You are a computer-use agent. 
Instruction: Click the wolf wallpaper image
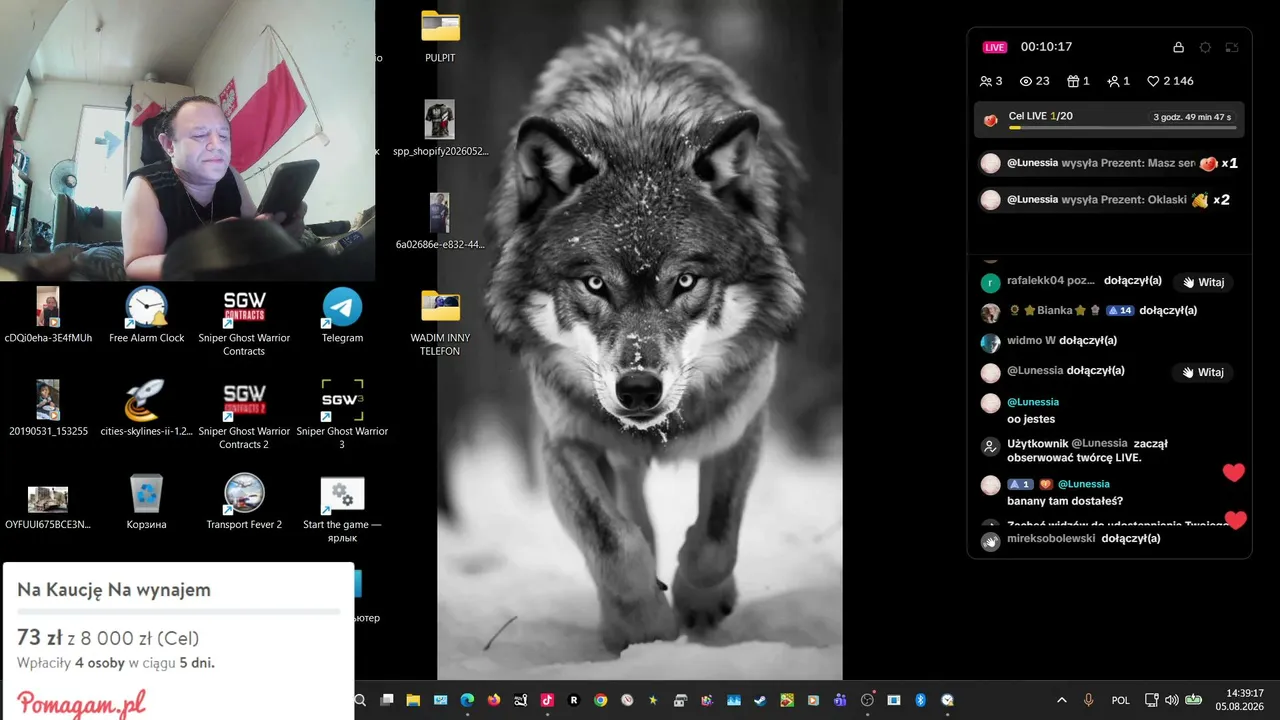[x=640, y=340]
